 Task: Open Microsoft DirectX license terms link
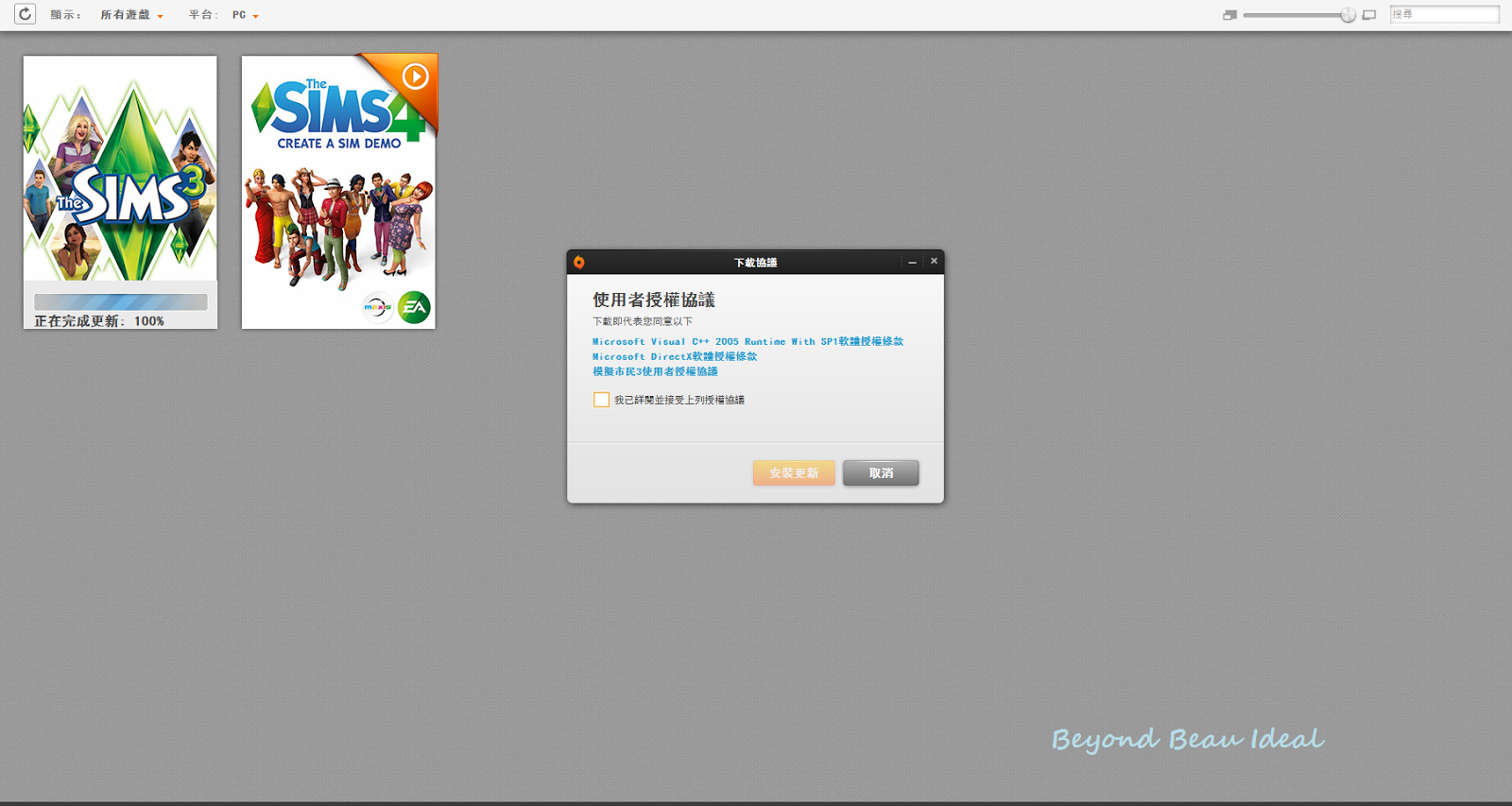pos(675,356)
